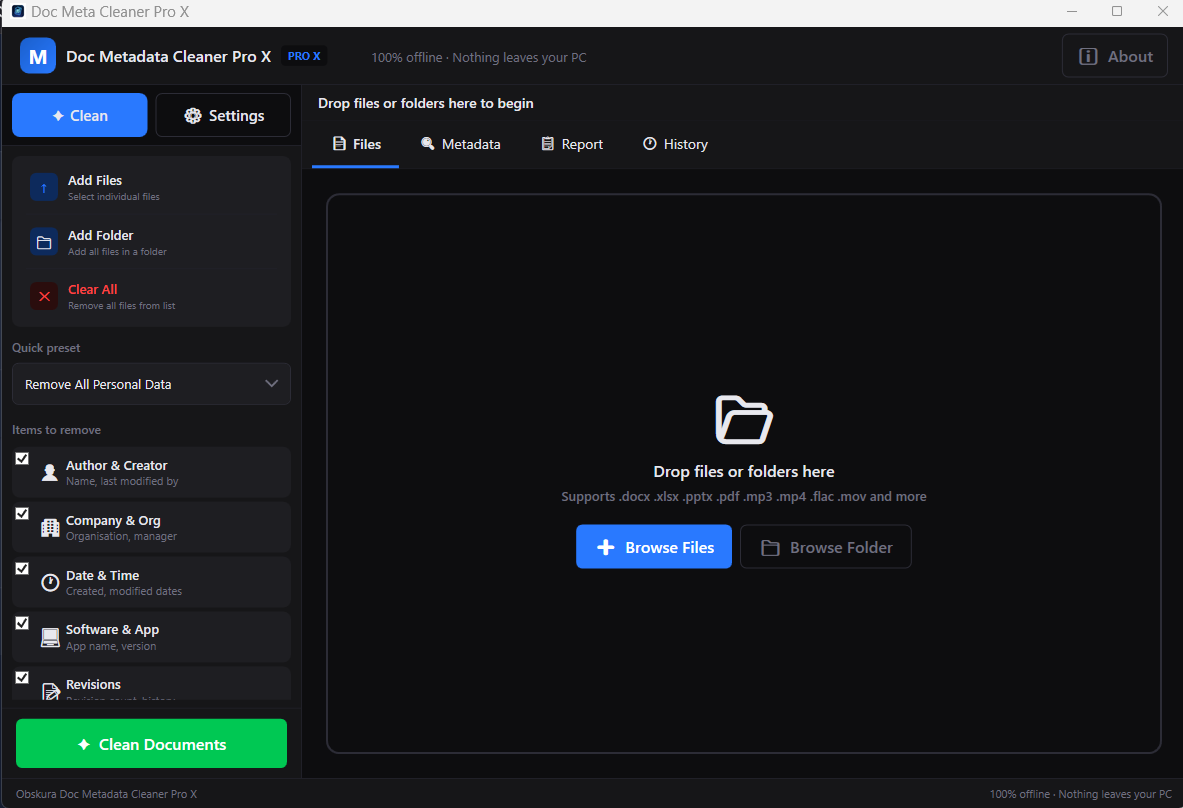Viewport: 1183px width, 808px height.
Task: Click the green Clean Documents button
Action: point(151,744)
